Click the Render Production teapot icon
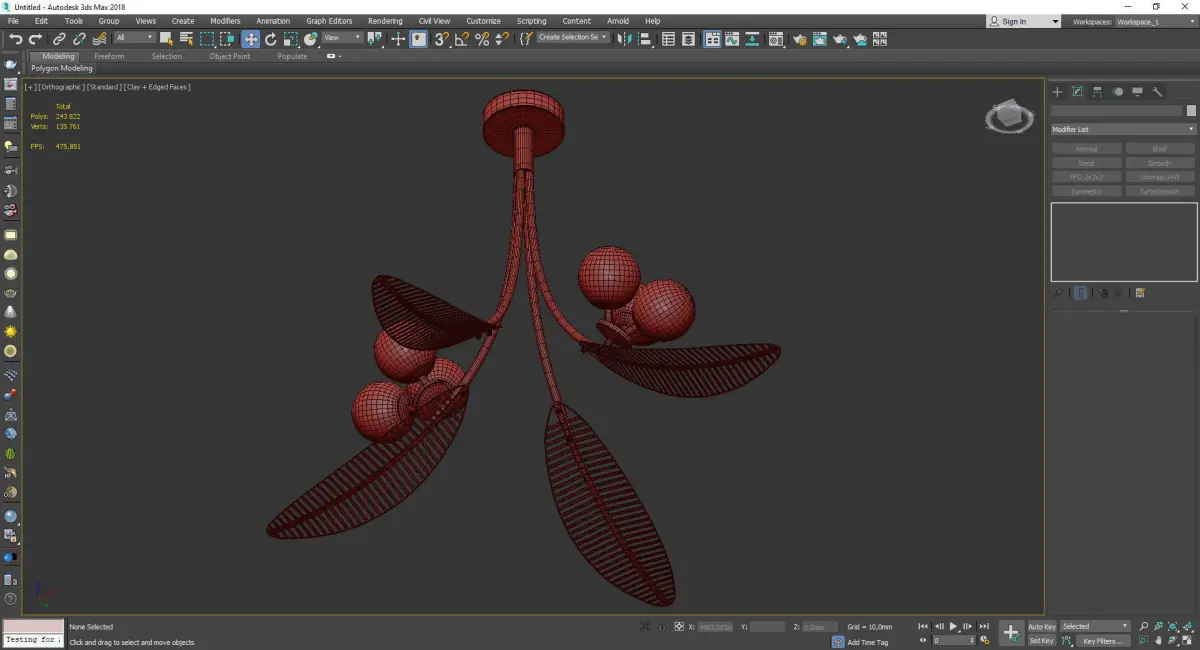The height and width of the screenshot is (650, 1200). click(x=841, y=39)
